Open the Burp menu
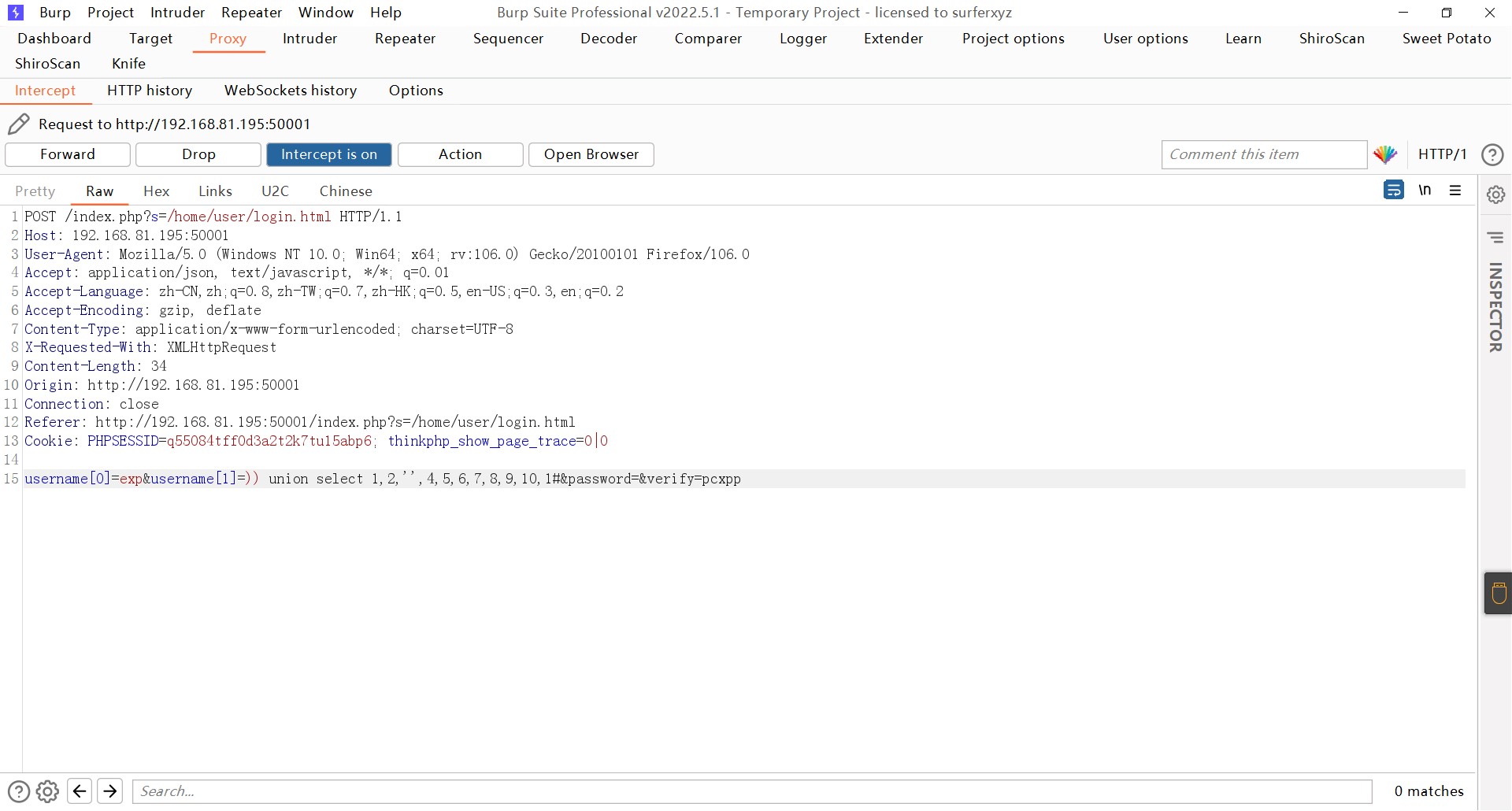 click(x=55, y=13)
